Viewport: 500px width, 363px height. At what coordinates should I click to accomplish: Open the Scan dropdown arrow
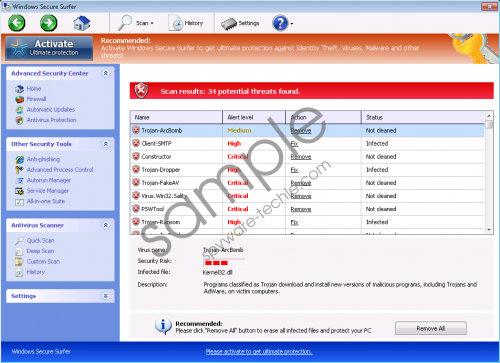(x=152, y=23)
